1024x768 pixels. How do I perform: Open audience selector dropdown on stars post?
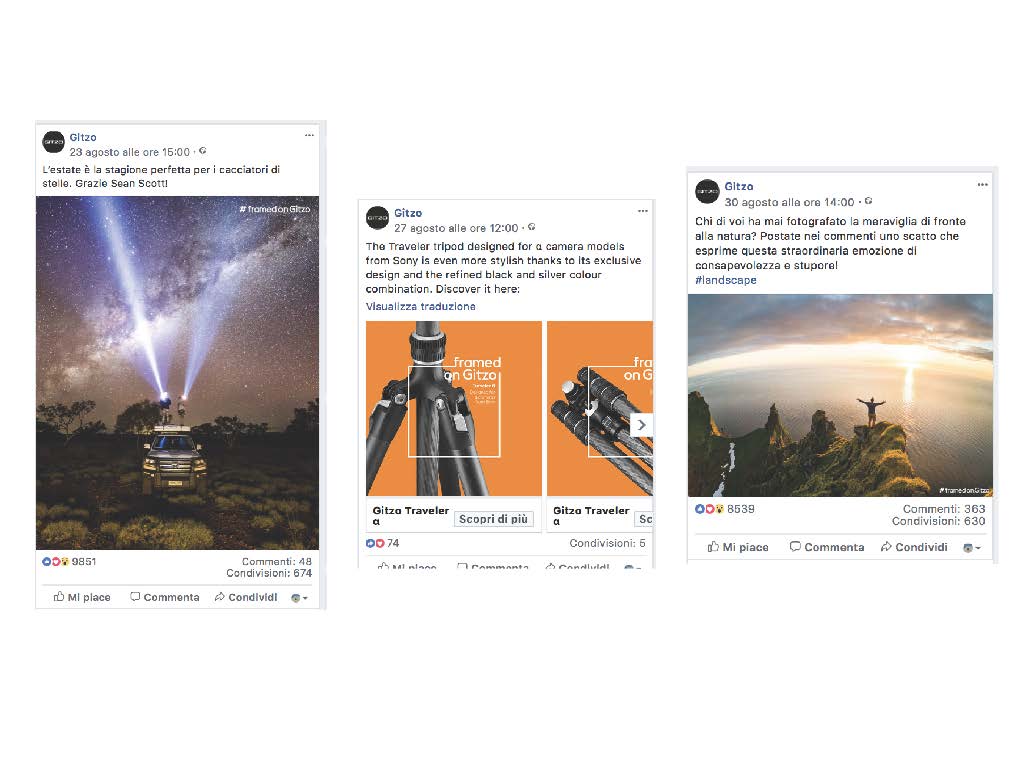pyautogui.click(x=299, y=598)
